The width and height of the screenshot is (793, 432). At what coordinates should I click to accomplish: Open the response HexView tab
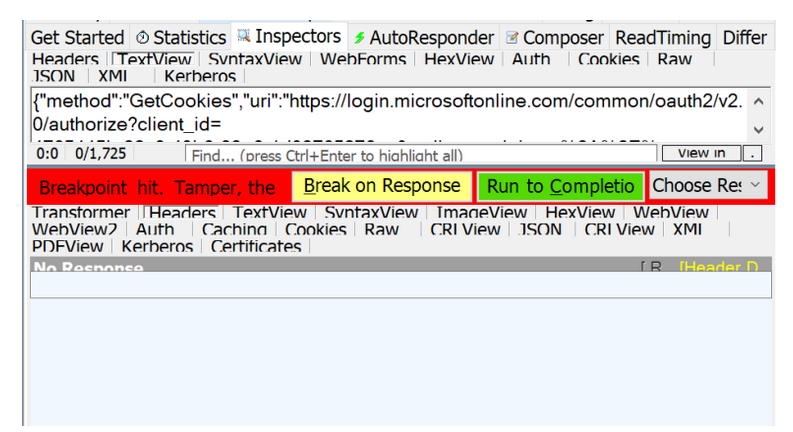pos(580,212)
